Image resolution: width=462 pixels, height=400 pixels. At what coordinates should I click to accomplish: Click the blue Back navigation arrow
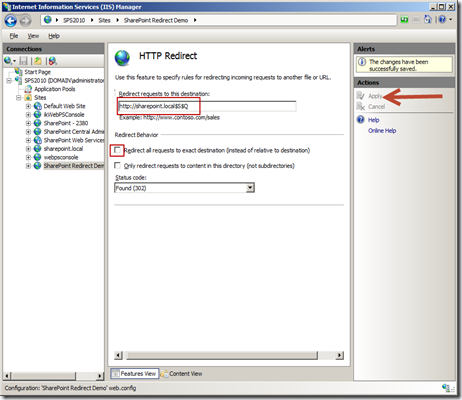point(10,21)
